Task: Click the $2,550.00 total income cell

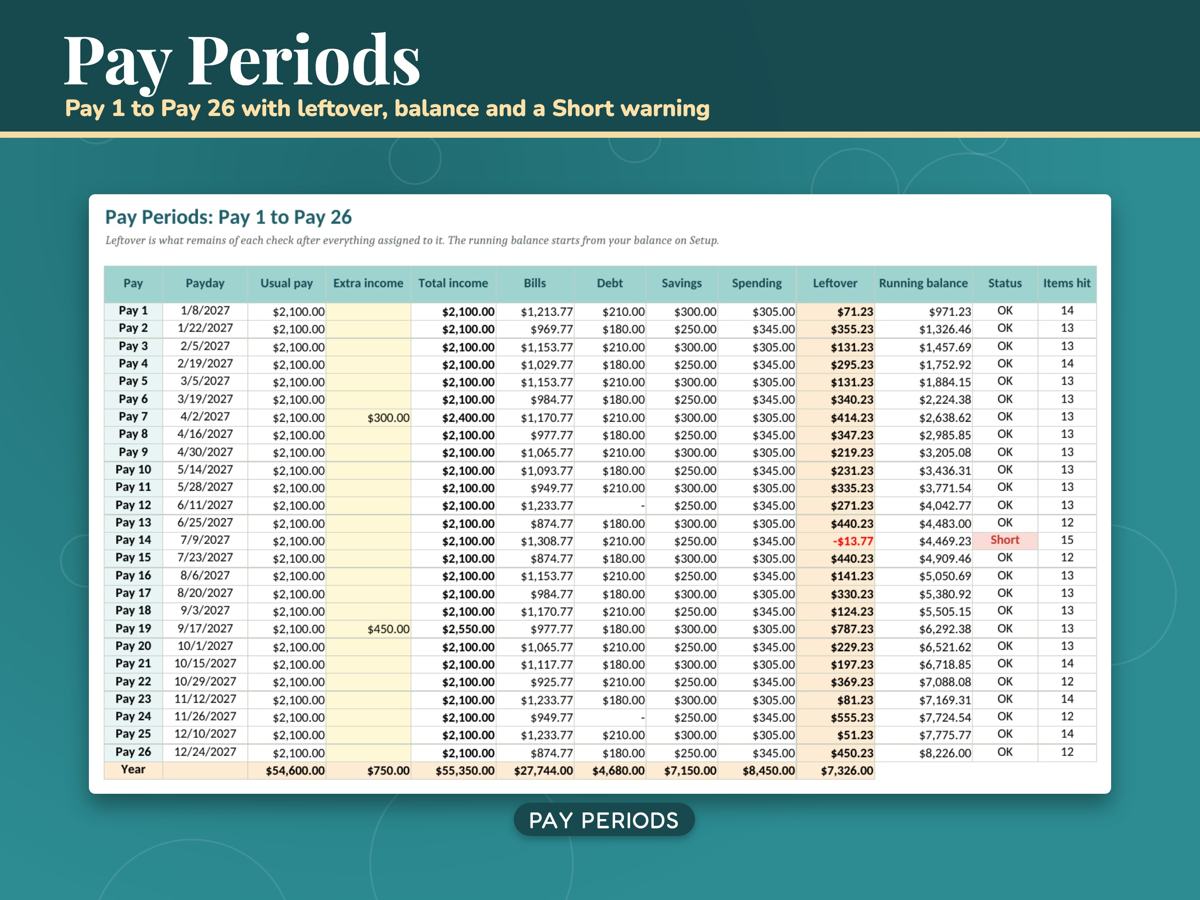Action: 453,629
